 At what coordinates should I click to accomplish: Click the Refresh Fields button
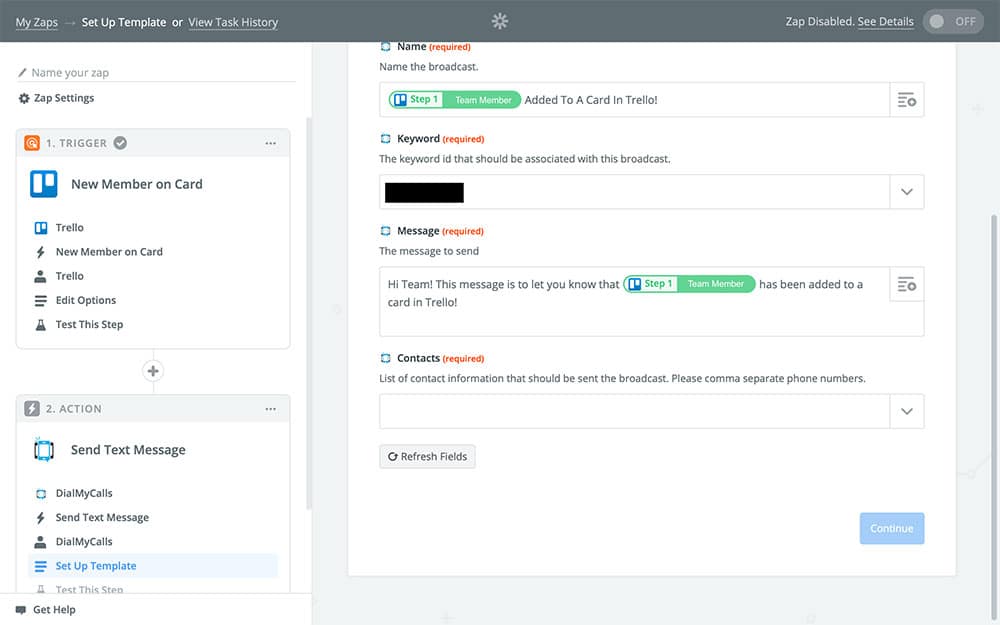(x=427, y=456)
